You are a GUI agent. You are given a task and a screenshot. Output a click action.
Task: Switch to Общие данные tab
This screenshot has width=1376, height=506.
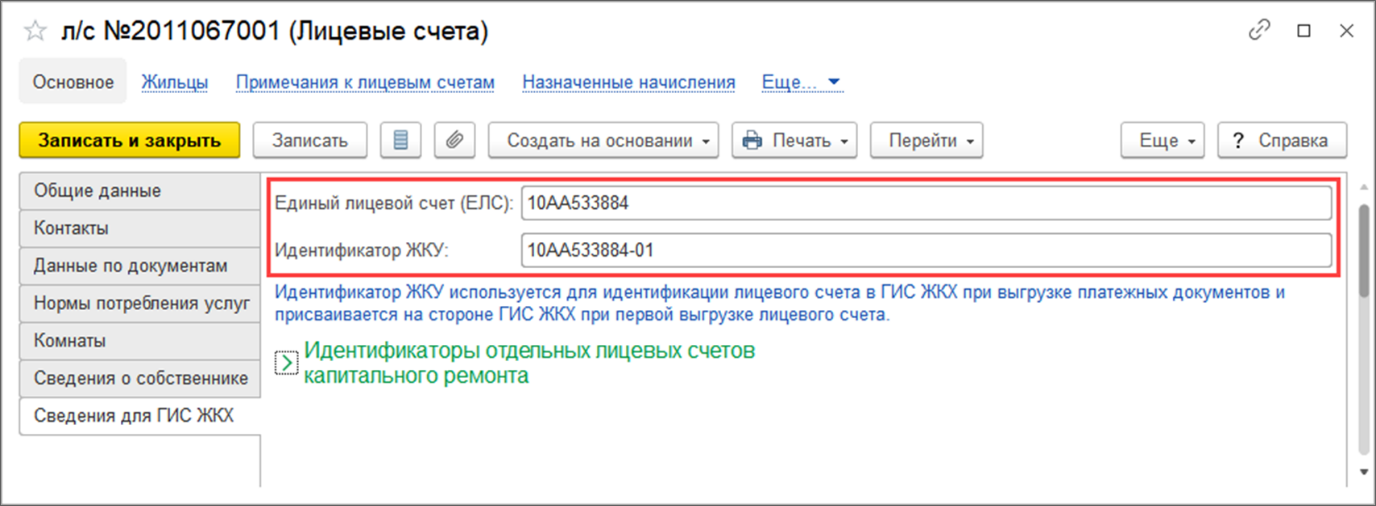[139, 191]
